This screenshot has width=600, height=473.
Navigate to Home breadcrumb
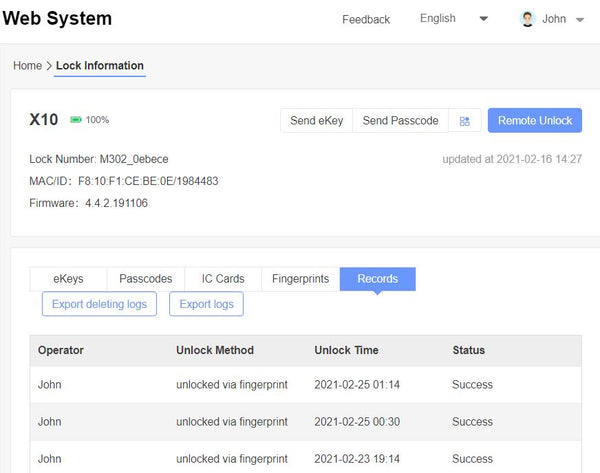pos(28,66)
